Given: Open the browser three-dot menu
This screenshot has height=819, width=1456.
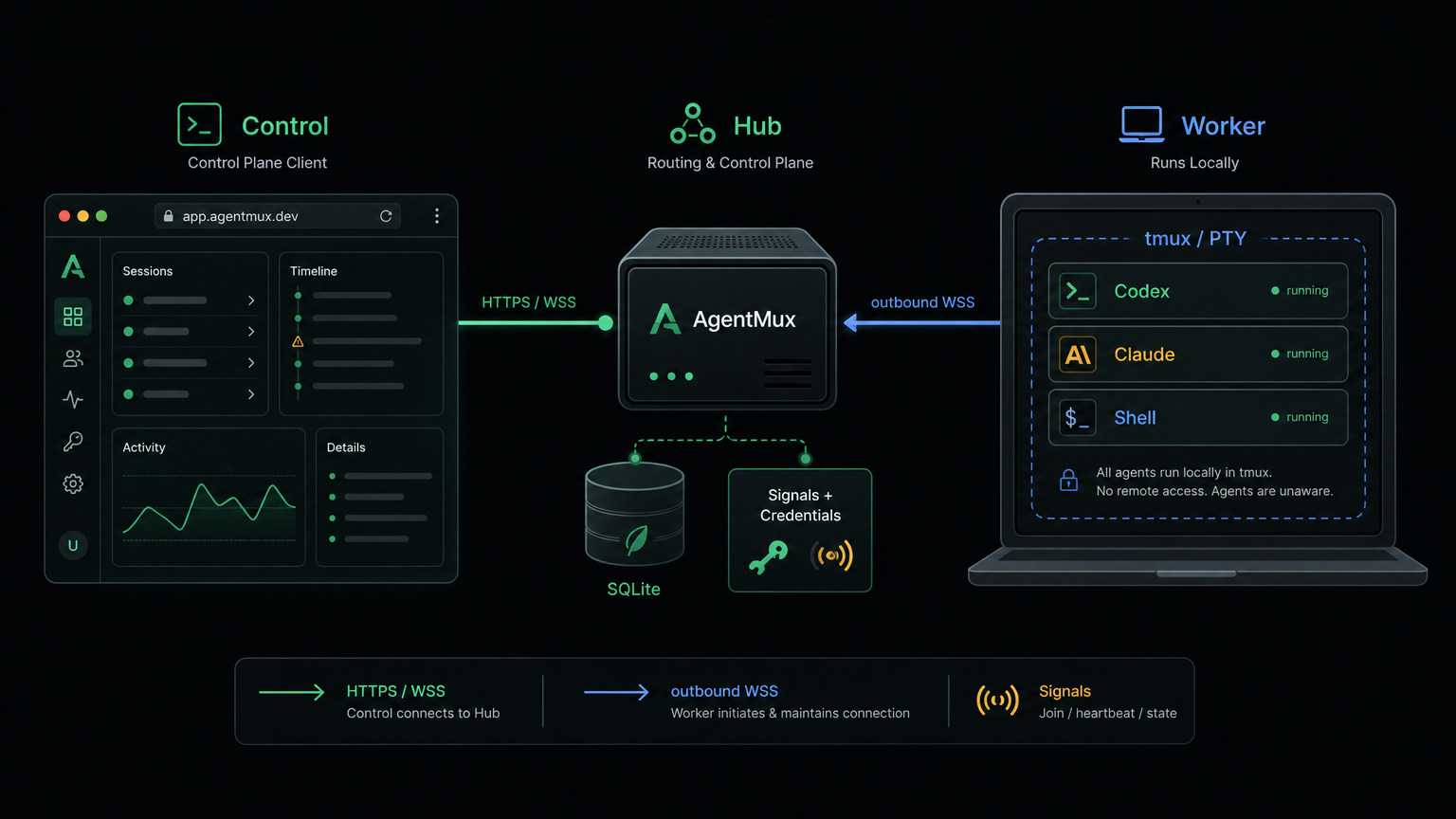Looking at the screenshot, I should point(437,216).
